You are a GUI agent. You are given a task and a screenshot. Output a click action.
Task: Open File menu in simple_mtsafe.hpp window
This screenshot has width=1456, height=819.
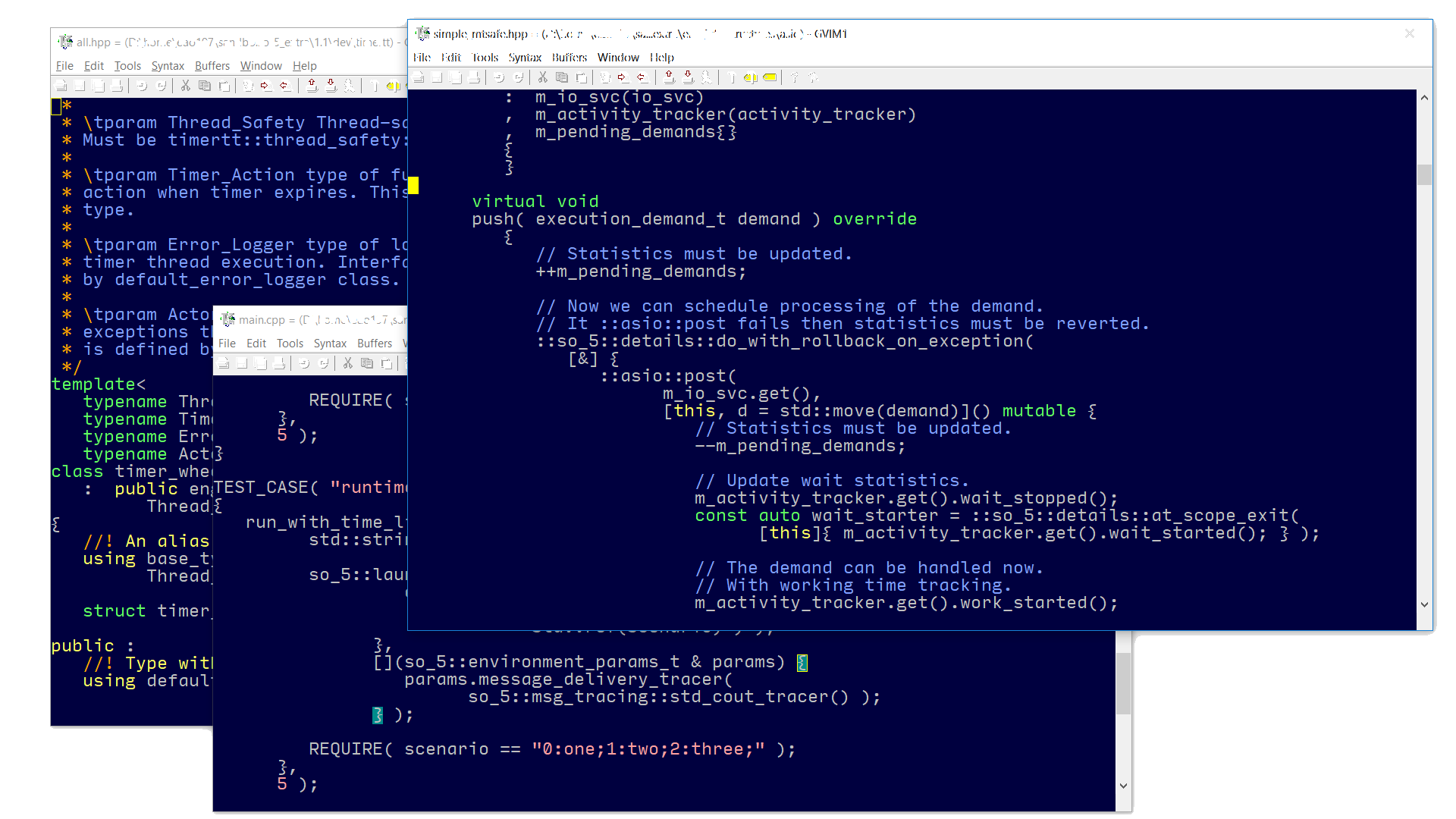[x=422, y=58]
